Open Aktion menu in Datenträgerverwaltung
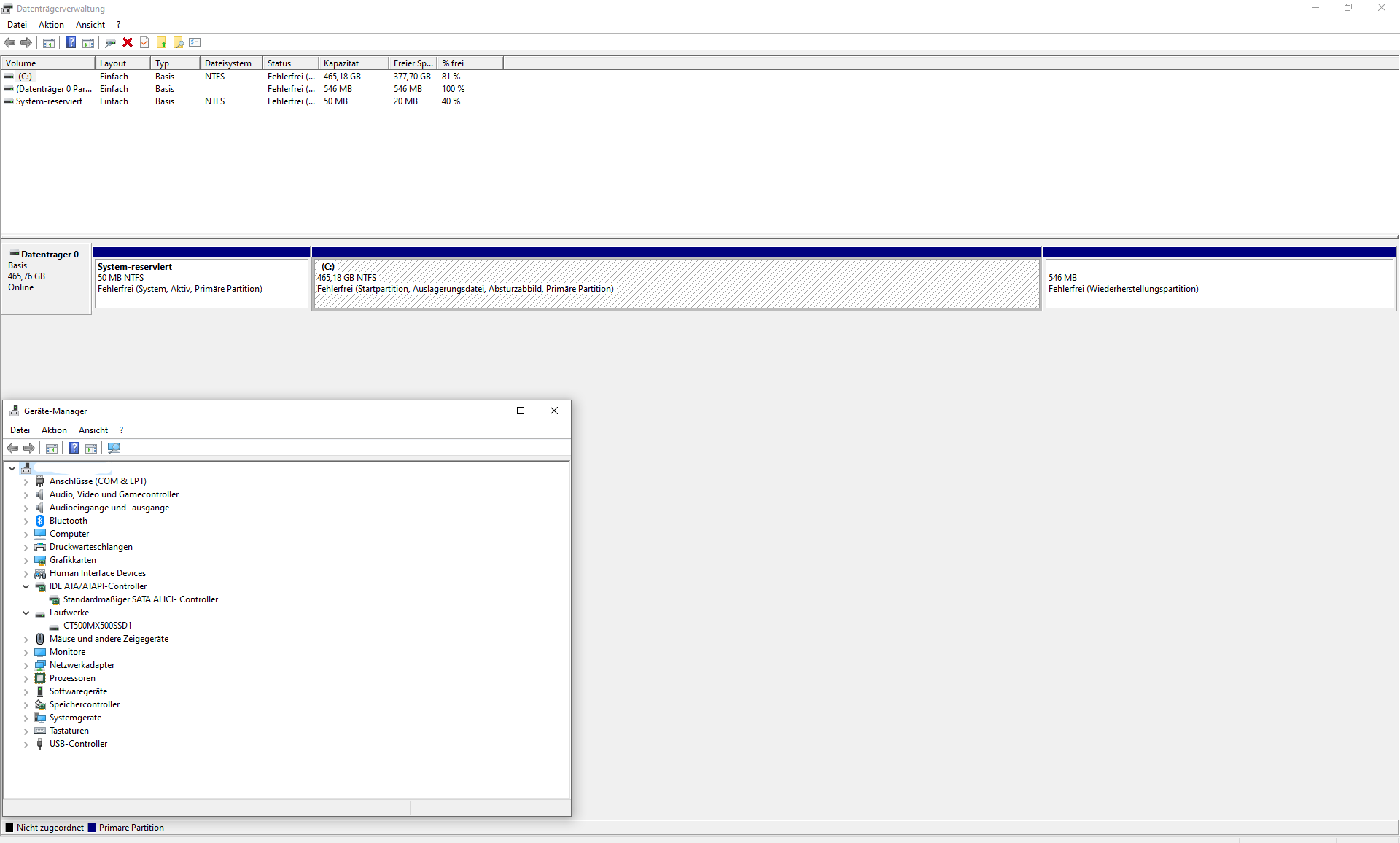 (51, 25)
